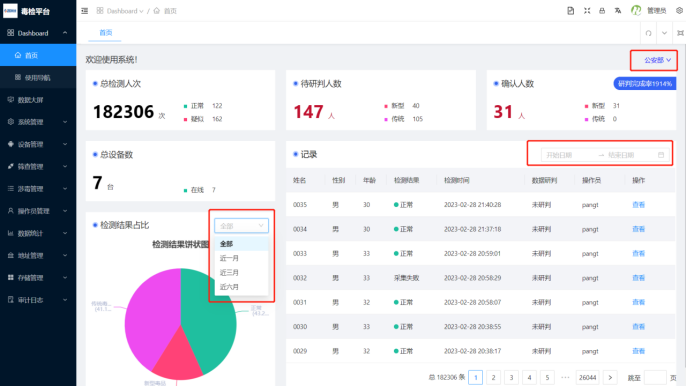Select 近三月 option in dropdown list

(x=242, y=273)
